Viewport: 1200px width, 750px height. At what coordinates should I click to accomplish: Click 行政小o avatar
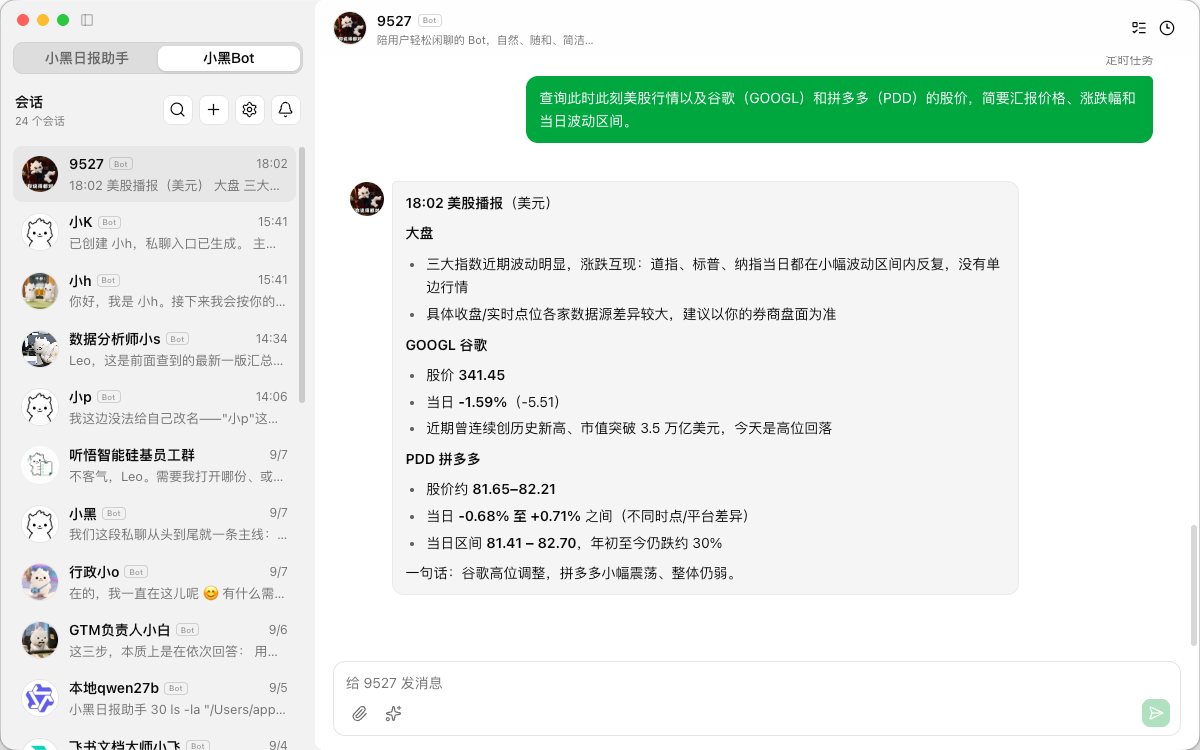click(40, 582)
